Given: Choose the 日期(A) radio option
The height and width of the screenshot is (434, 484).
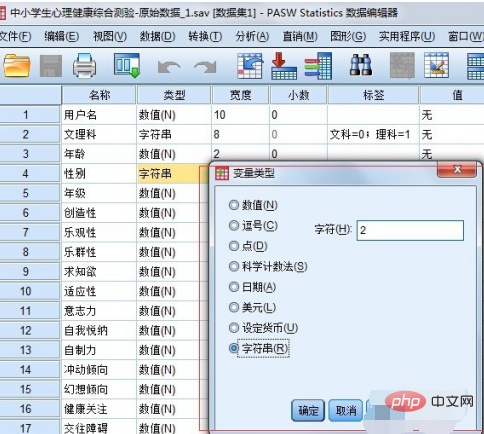Looking at the screenshot, I should click(x=234, y=287).
